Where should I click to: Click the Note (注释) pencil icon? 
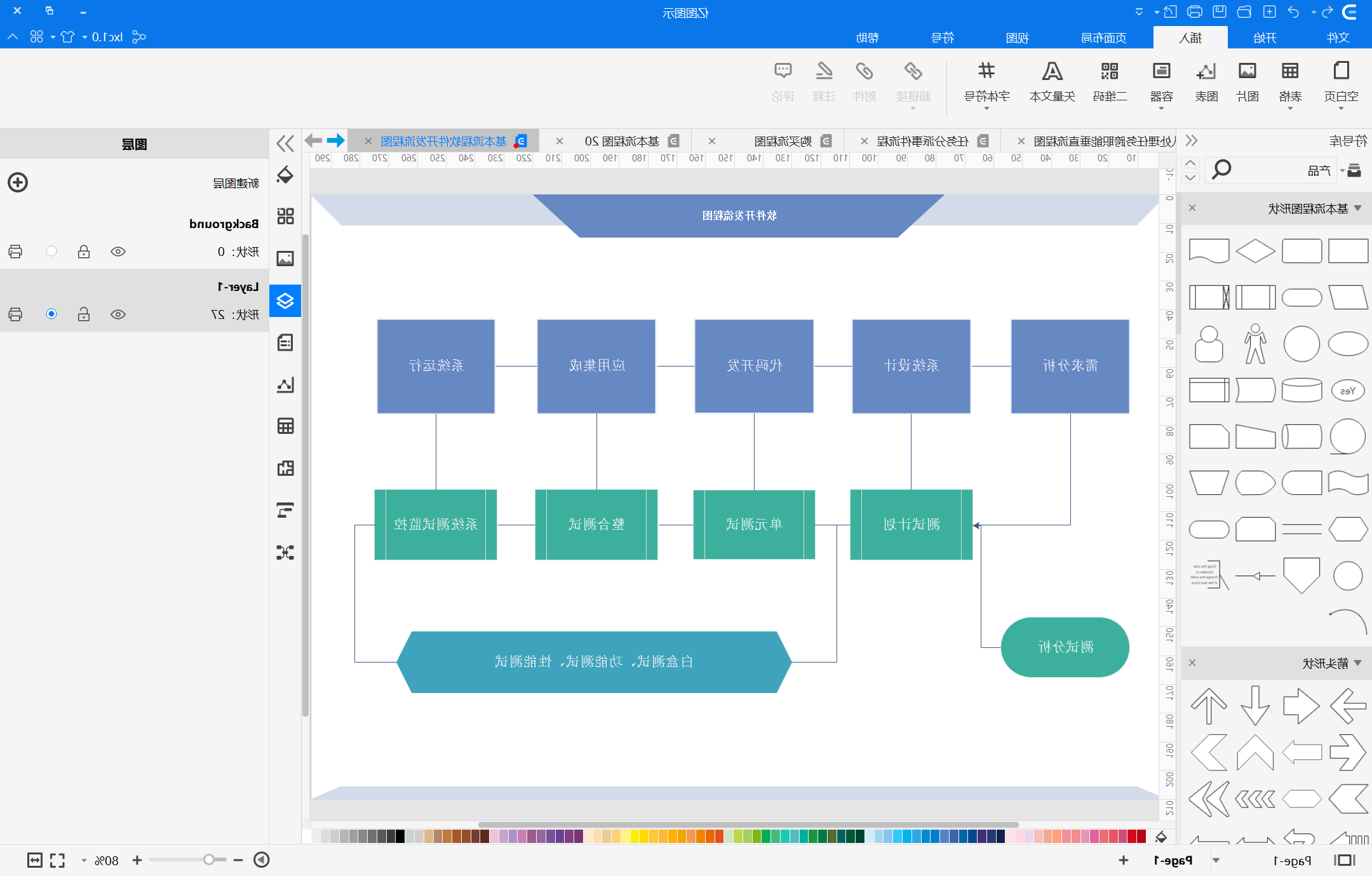click(x=824, y=71)
